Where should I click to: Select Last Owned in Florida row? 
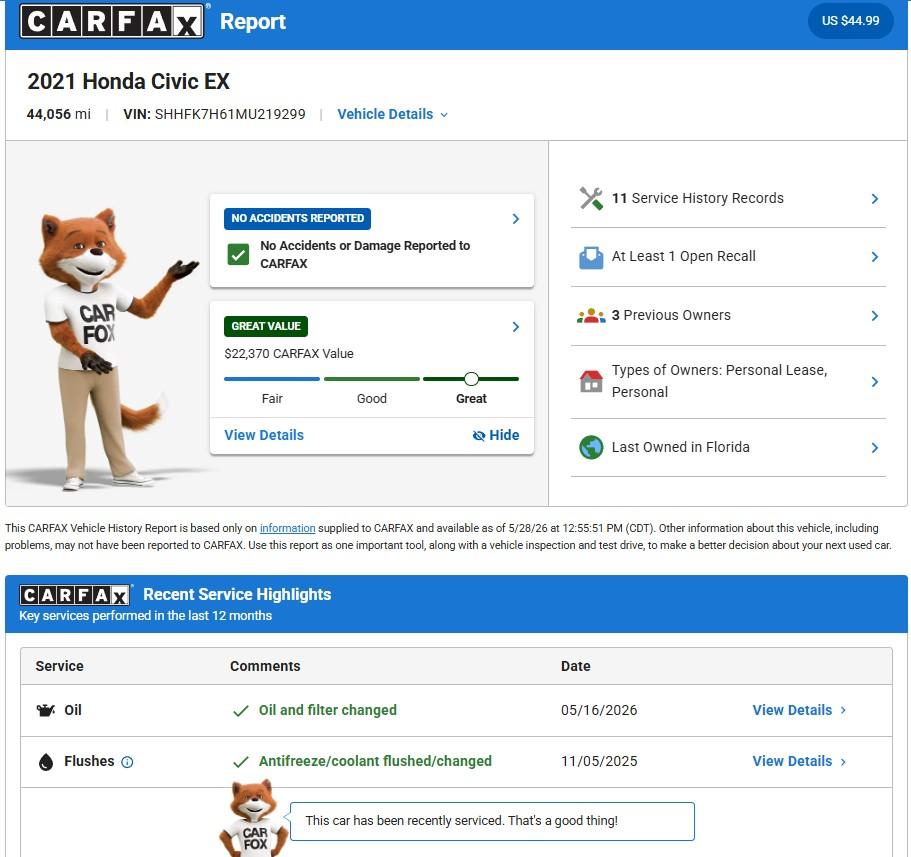pos(728,447)
